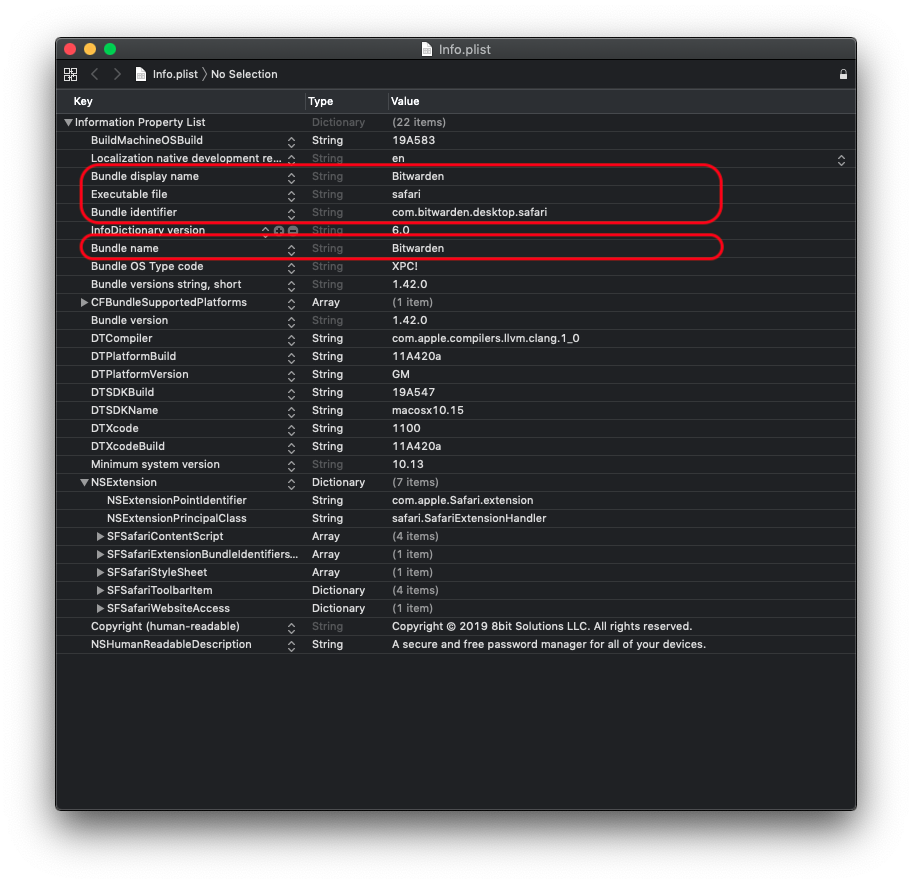Expand SFSafariExtensionBundleIdentifiers array
This screenshot has height=884, width=912.
coord(100,554)
